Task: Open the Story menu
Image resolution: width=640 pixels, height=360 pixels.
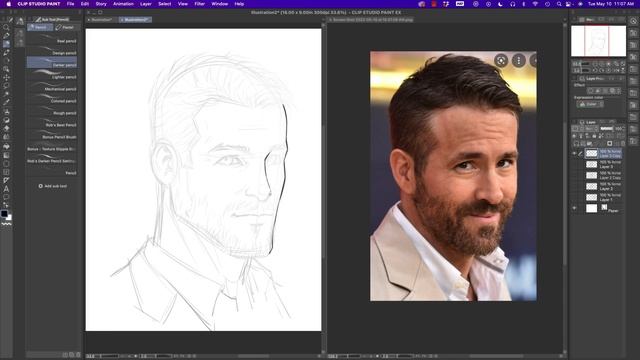Action: [101, 4]
